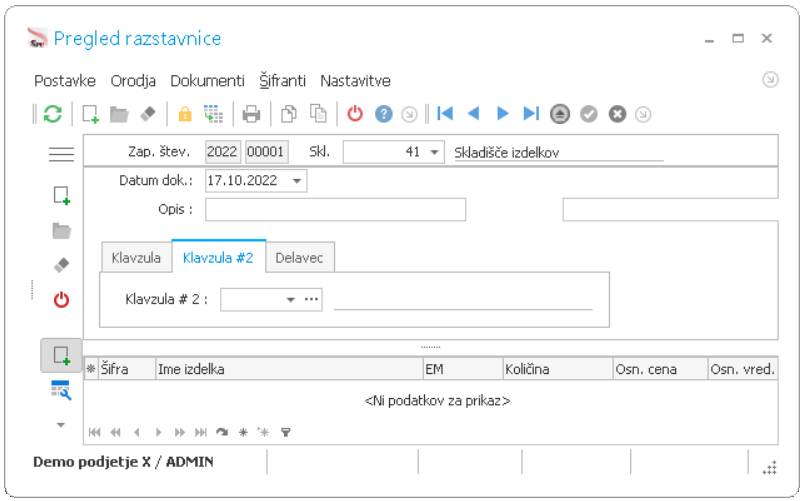Click grid navigator last record button
The width and height of the screenshot is (803, 501).
click(x=201, y=432)
